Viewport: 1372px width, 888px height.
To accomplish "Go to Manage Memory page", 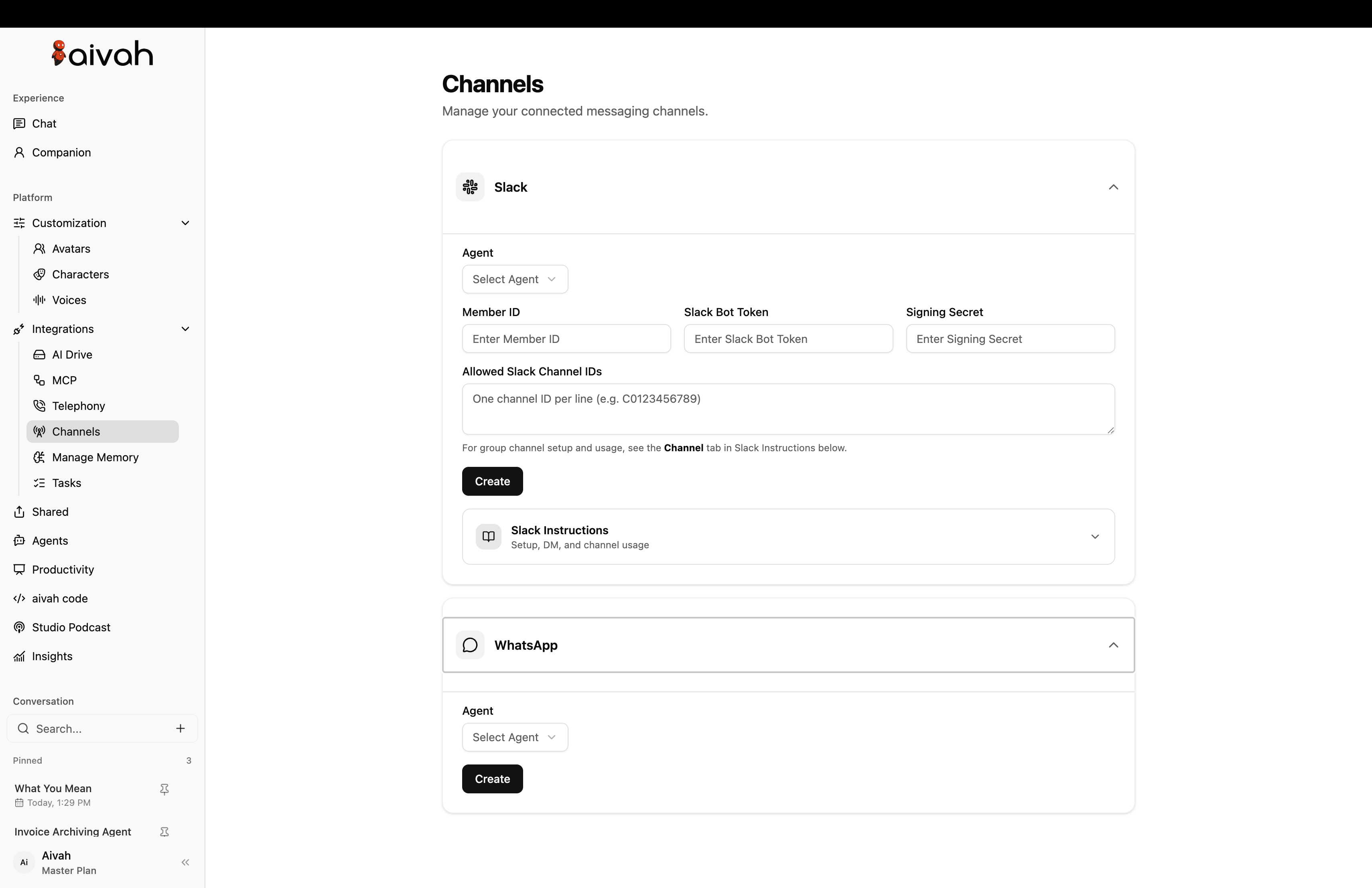I will (95, 457).
